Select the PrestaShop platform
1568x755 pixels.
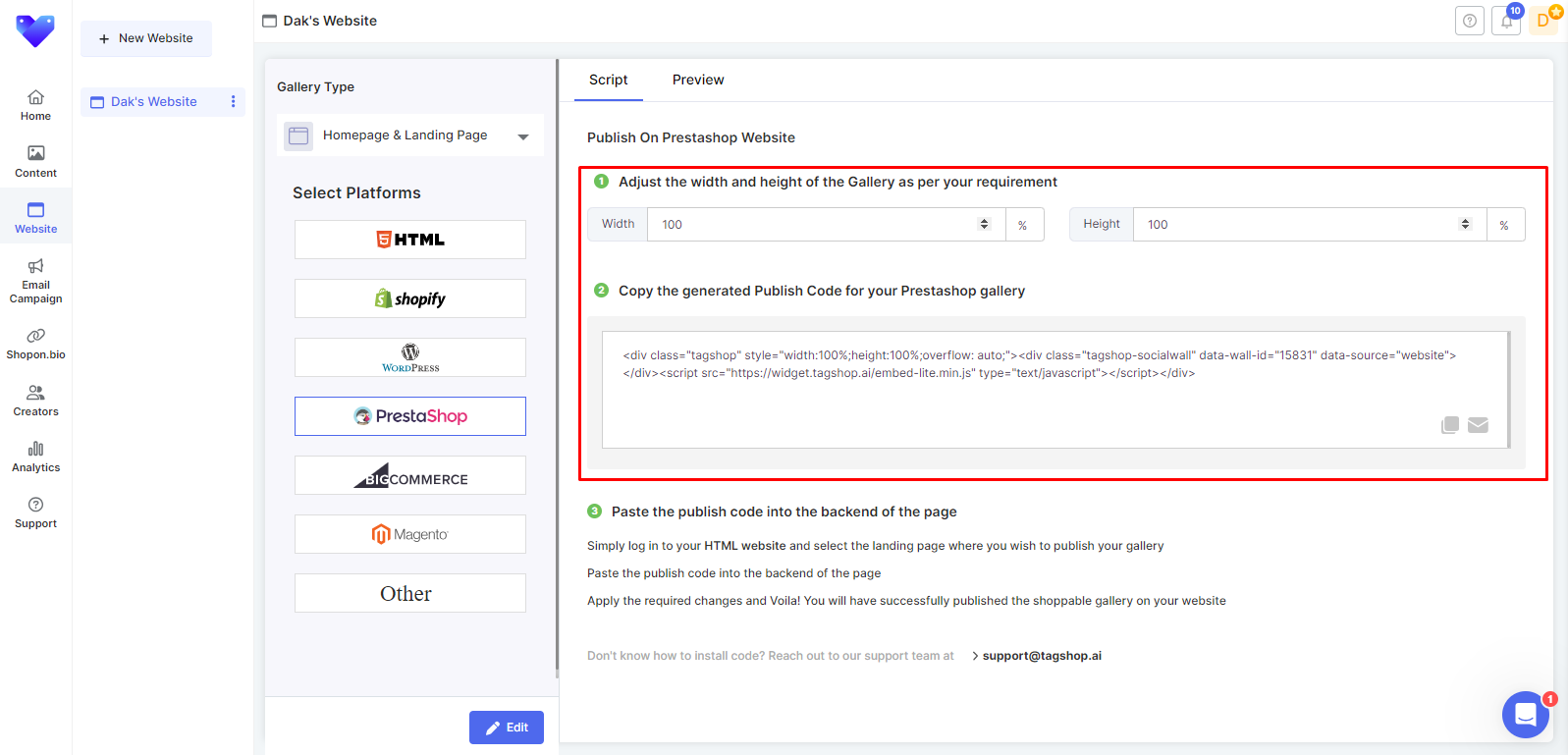click(410, 416)
